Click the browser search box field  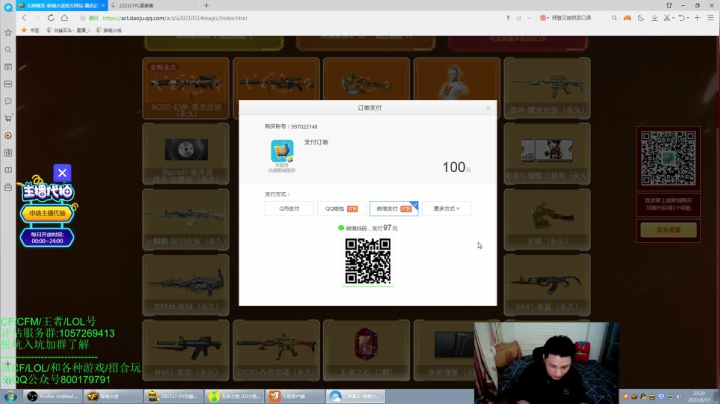581,18
